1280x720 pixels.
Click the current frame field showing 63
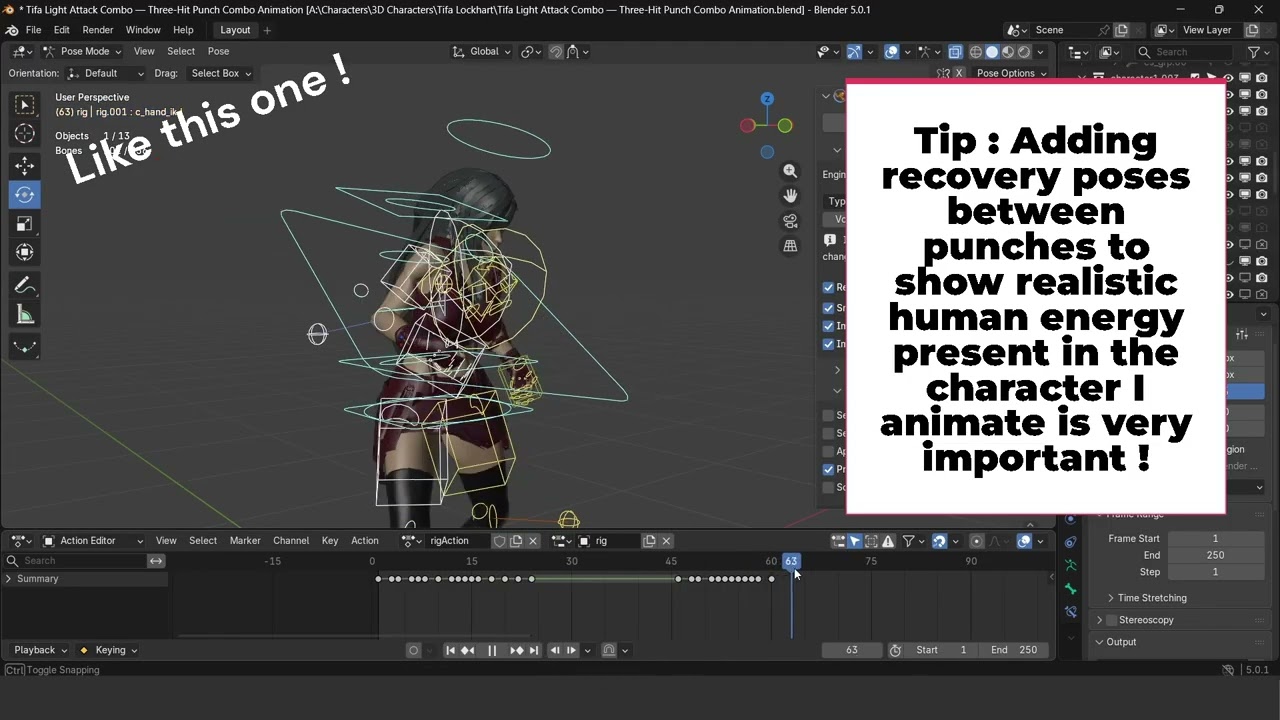[852, 650]
